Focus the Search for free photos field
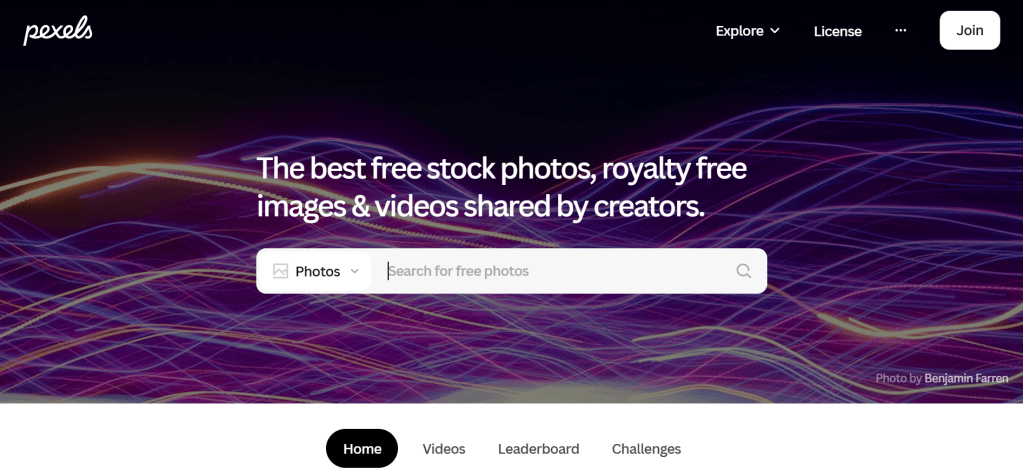This screenshot has width=1023, height=470. point(555,271)
